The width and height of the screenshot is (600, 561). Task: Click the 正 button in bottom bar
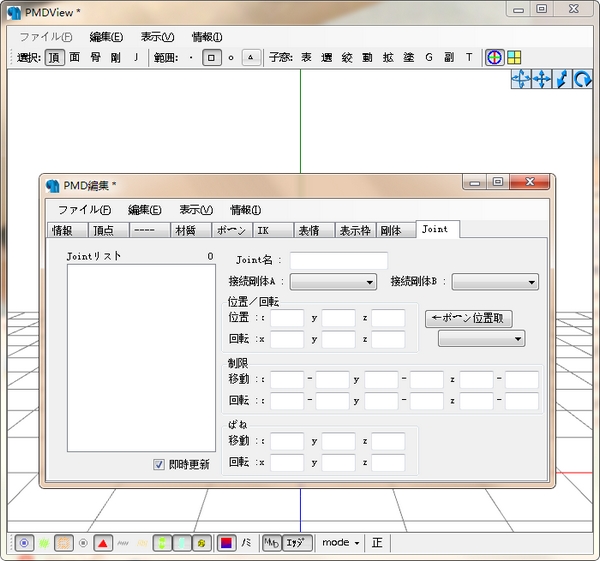(x=377, y=543)
